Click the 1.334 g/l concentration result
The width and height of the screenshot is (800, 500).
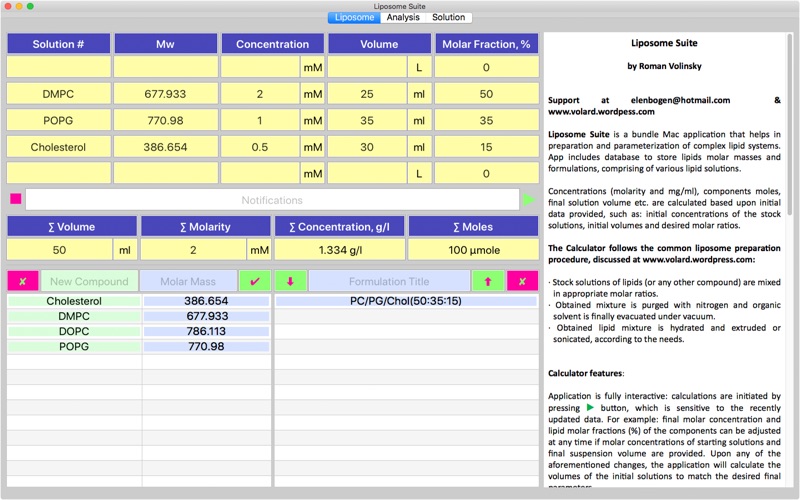coord(340,250)
